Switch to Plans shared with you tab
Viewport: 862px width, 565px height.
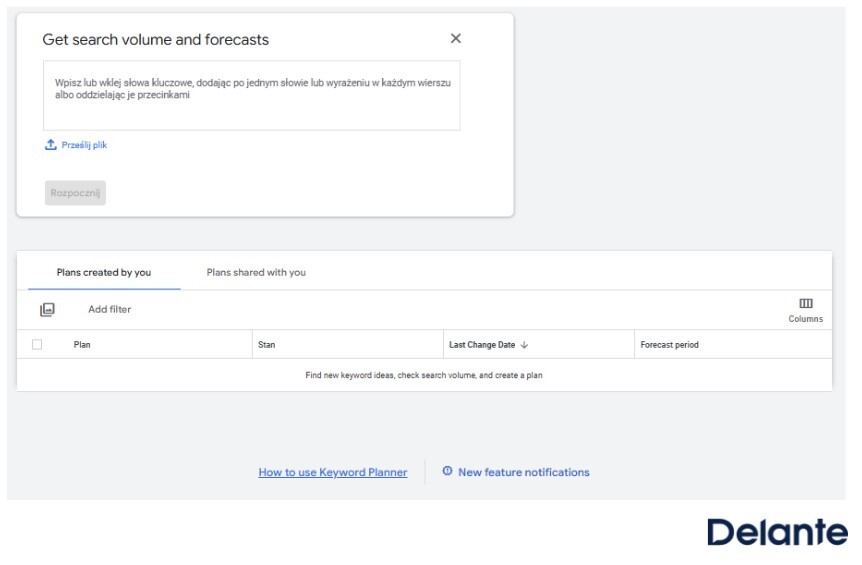click(256, 273)
